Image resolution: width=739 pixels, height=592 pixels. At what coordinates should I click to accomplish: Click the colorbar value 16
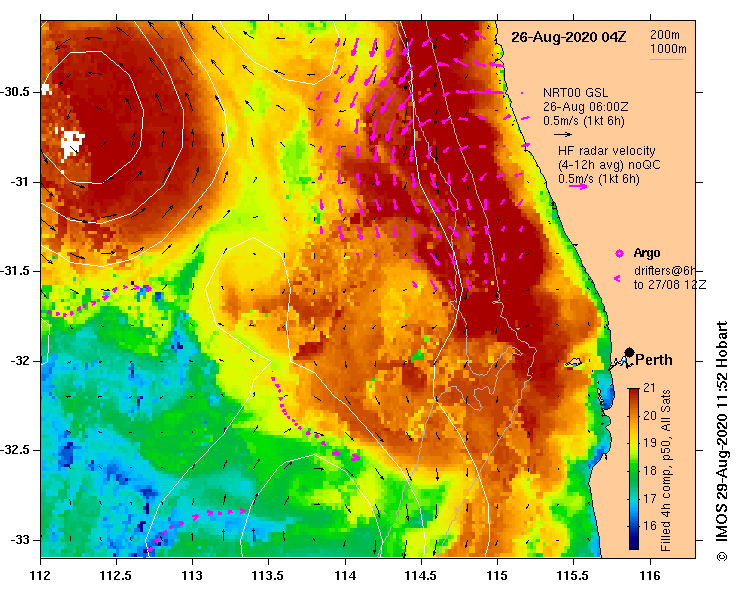[650, 526]
